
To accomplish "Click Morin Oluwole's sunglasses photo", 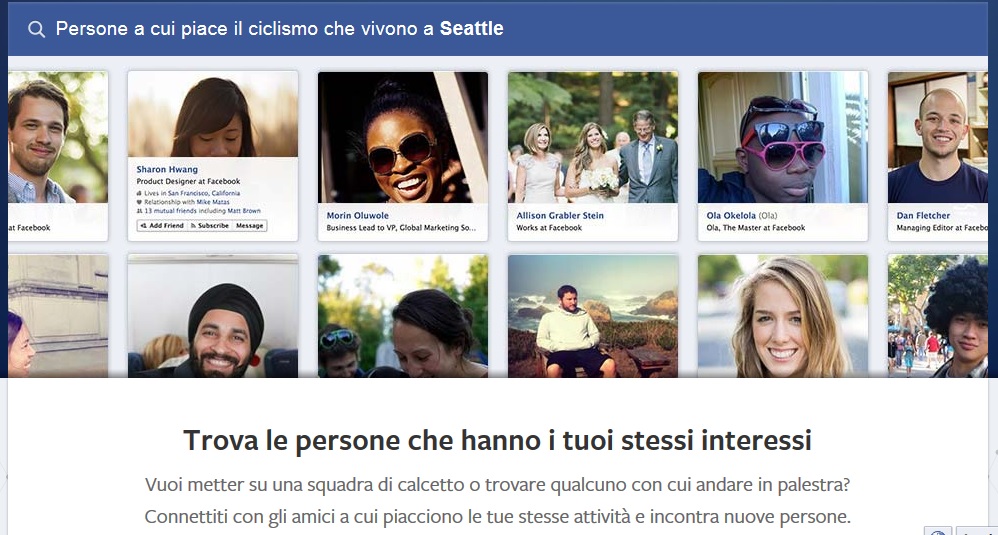I will pos(403,137).
